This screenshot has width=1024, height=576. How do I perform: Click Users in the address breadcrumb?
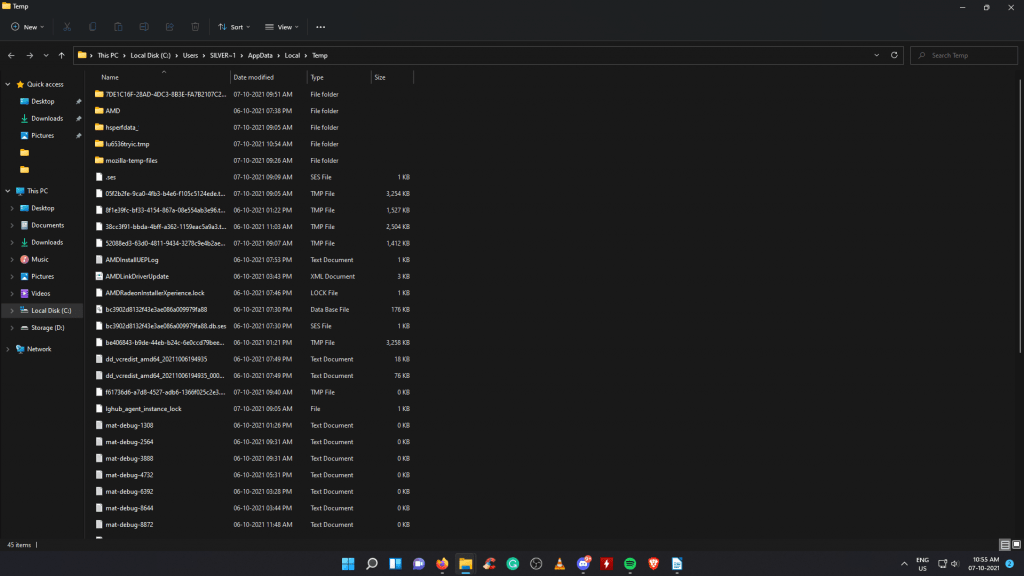pos(190,56)
